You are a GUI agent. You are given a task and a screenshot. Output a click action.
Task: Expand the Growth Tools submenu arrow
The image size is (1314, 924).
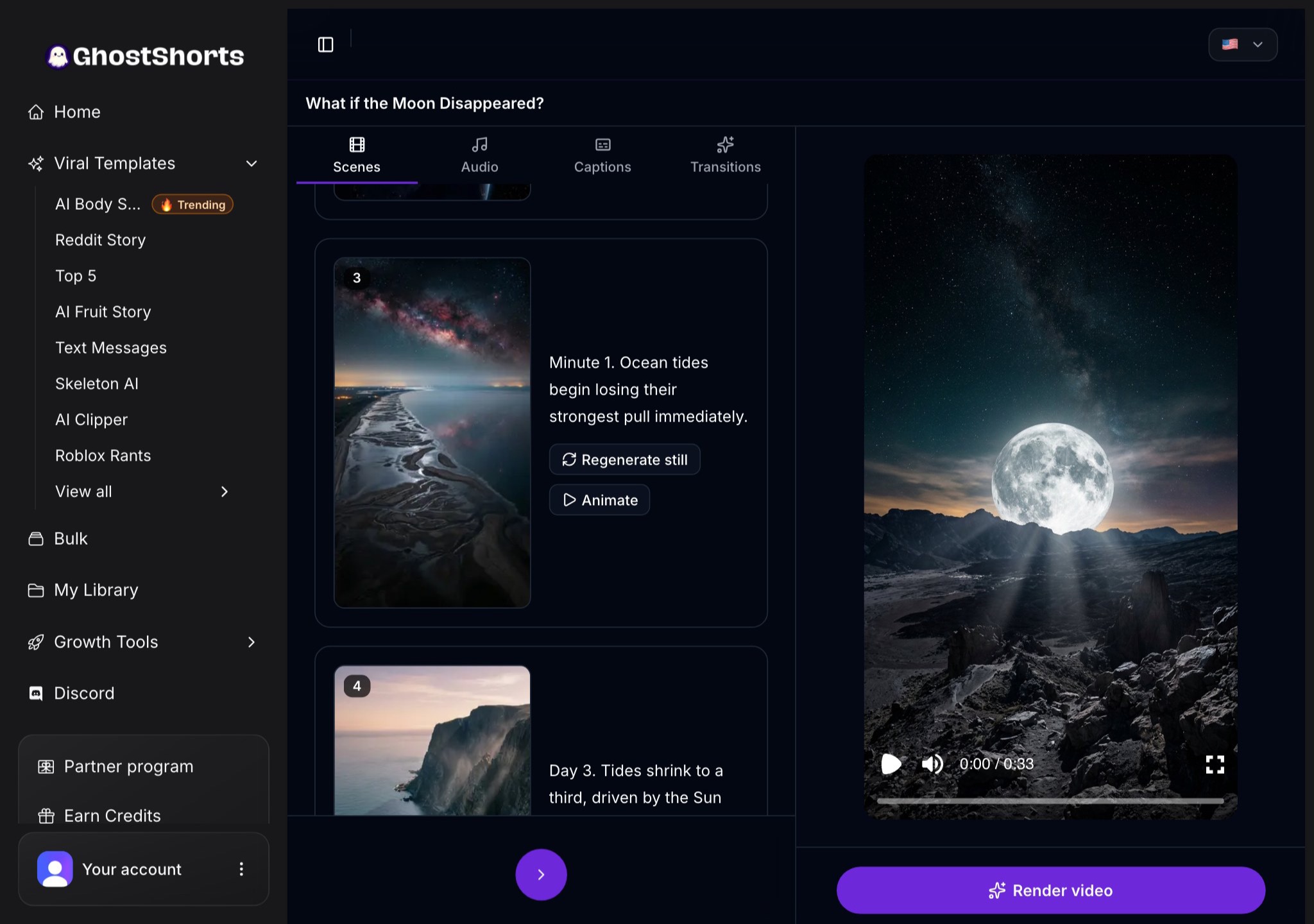tap(252, 642)
